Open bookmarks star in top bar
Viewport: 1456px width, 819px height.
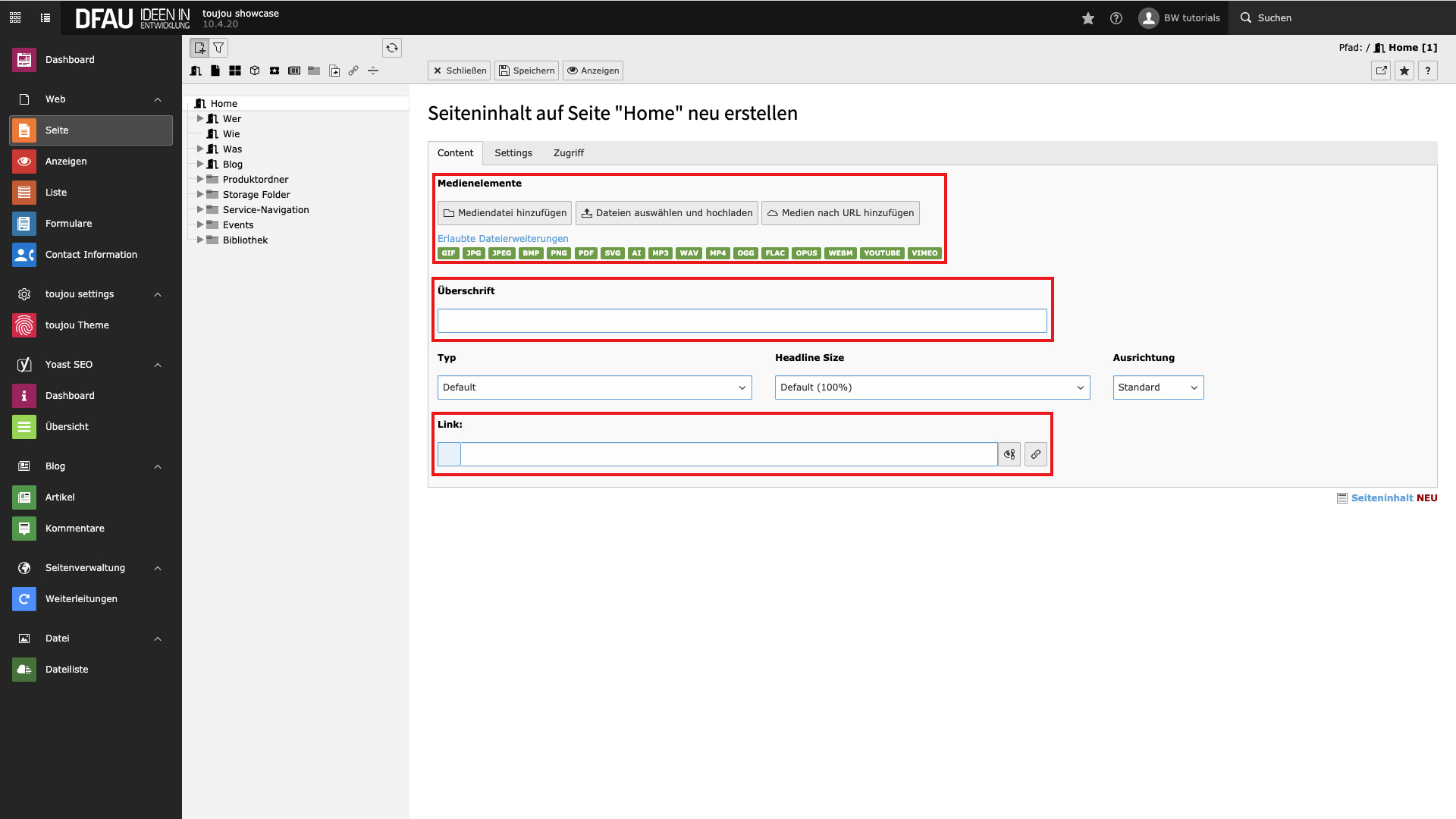pos(1088,17)
